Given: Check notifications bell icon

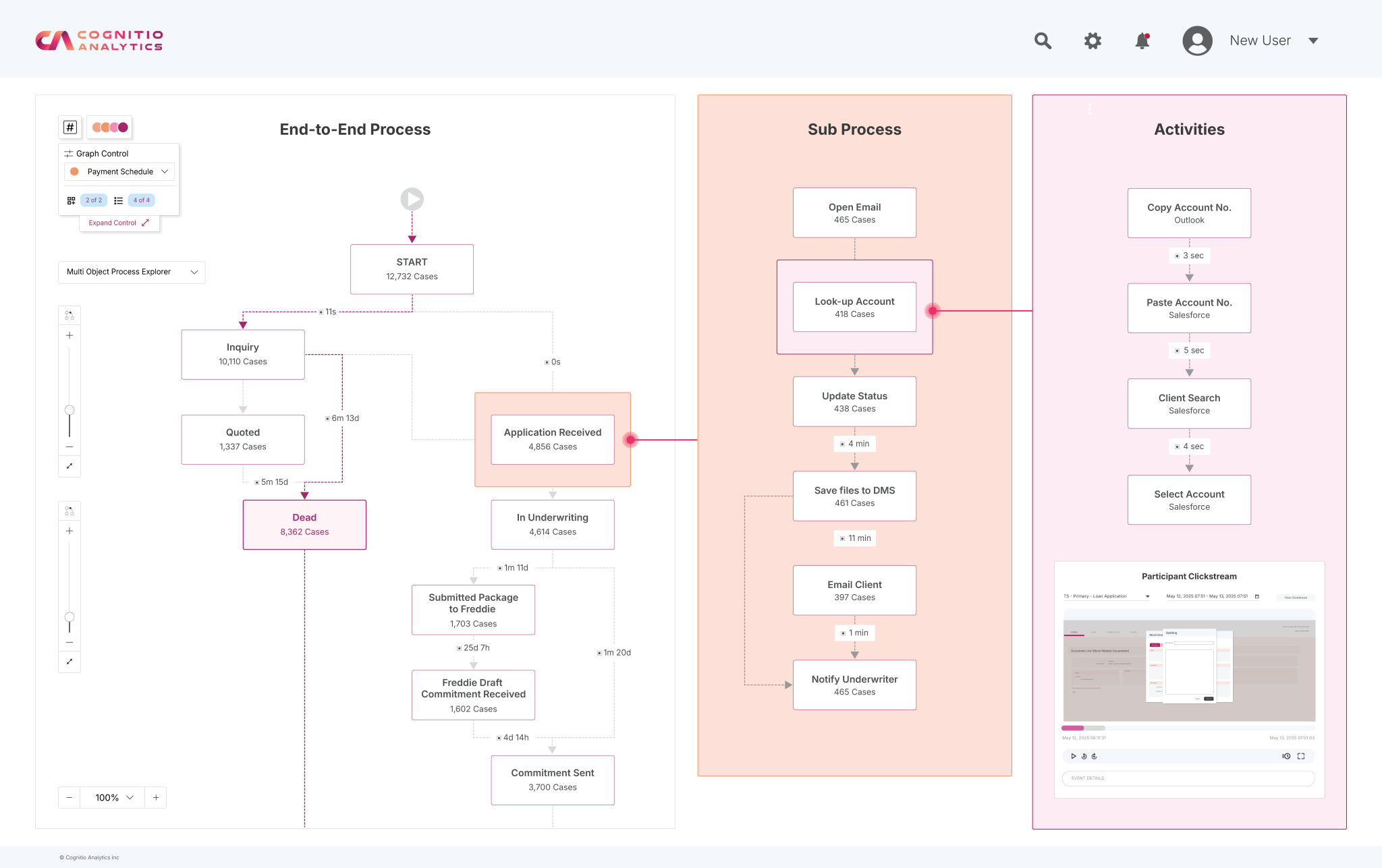Looking at the screenshot, I should pyautogui.click(x=1142, y=40).
